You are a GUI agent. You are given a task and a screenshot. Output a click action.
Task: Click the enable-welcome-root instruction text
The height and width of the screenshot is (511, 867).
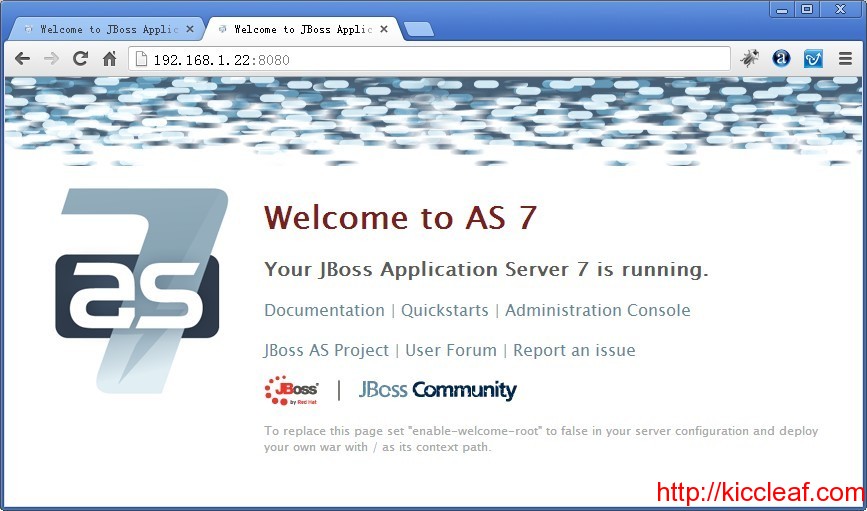coord(541,439)
